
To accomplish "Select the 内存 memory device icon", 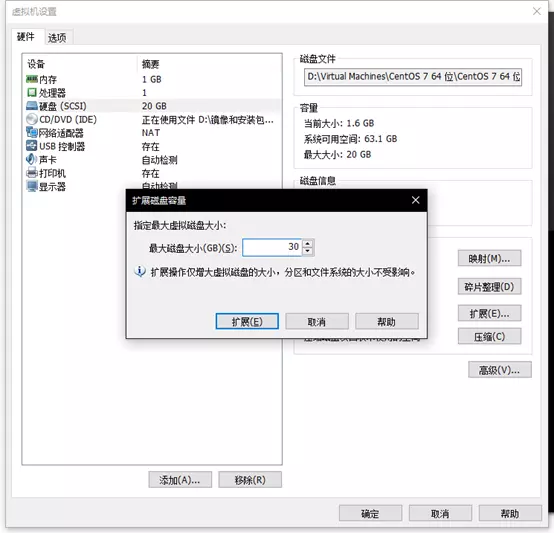I will point(32,79).
